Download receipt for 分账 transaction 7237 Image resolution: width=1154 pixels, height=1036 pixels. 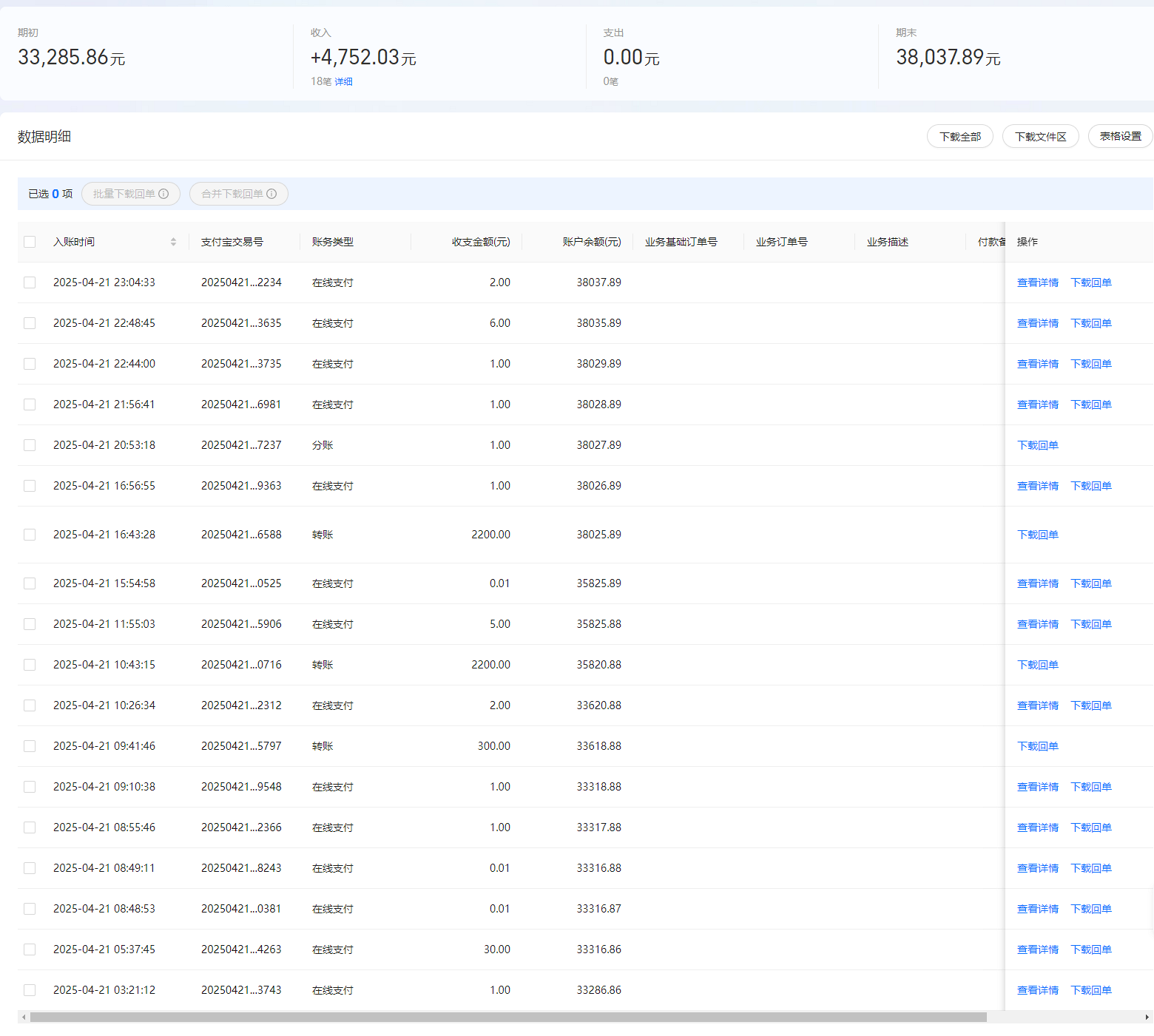tap(1038, 445)
